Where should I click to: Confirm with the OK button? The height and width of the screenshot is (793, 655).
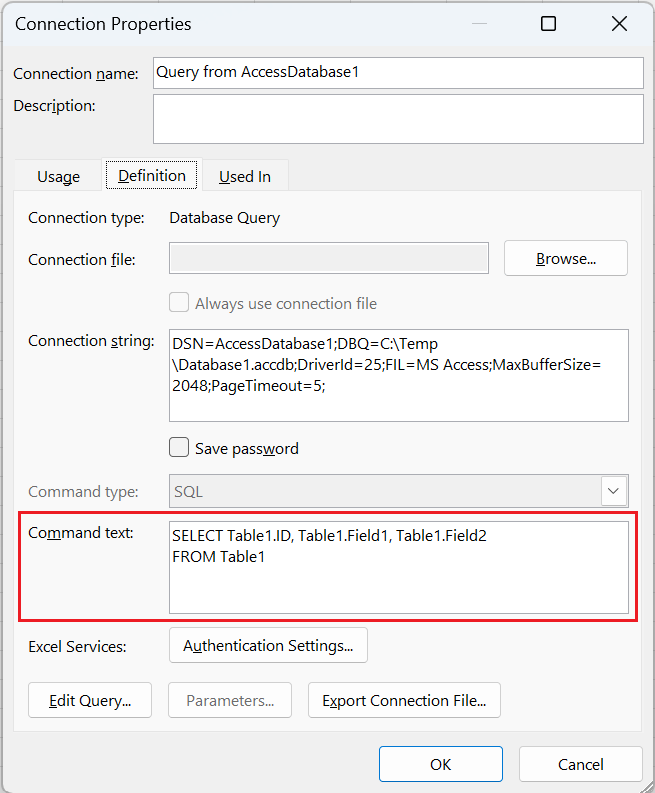441,764
